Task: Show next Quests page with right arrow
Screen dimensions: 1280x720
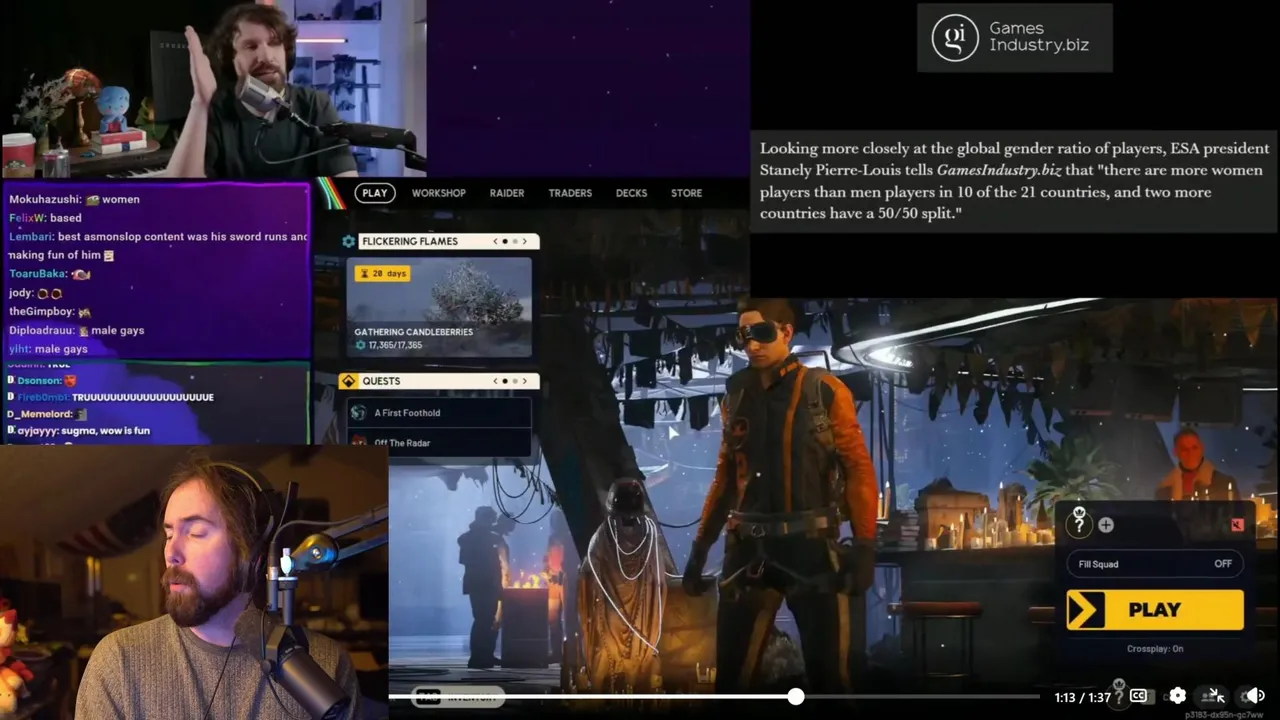Action: pyautogui.click(x=525, y=381)
